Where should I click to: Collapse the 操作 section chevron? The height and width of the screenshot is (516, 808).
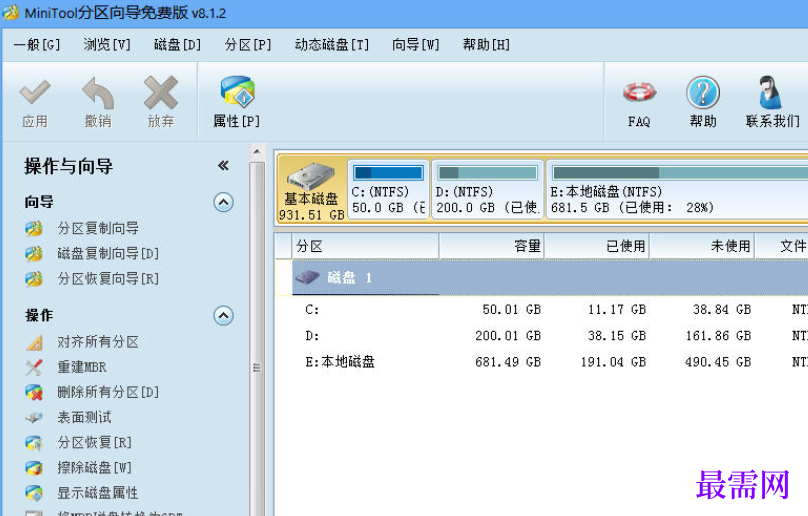click(x=224, y=315)
